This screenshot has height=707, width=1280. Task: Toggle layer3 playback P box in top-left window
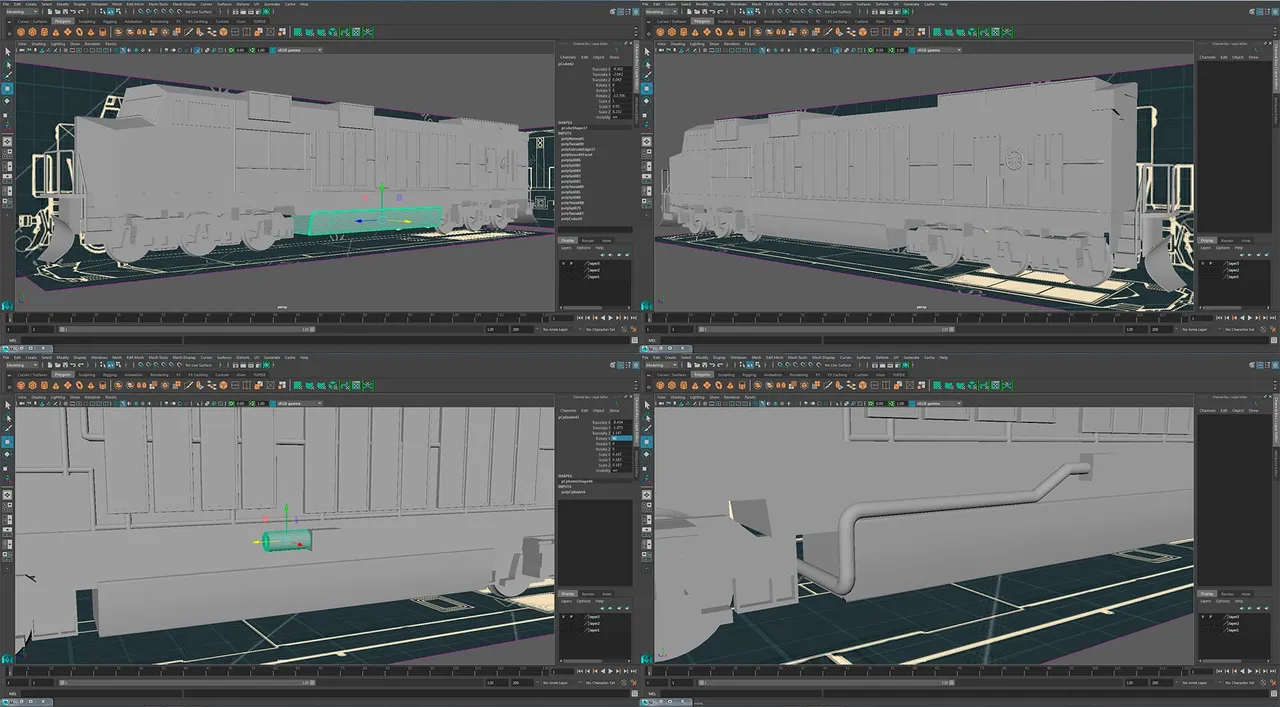click(571, 263)
